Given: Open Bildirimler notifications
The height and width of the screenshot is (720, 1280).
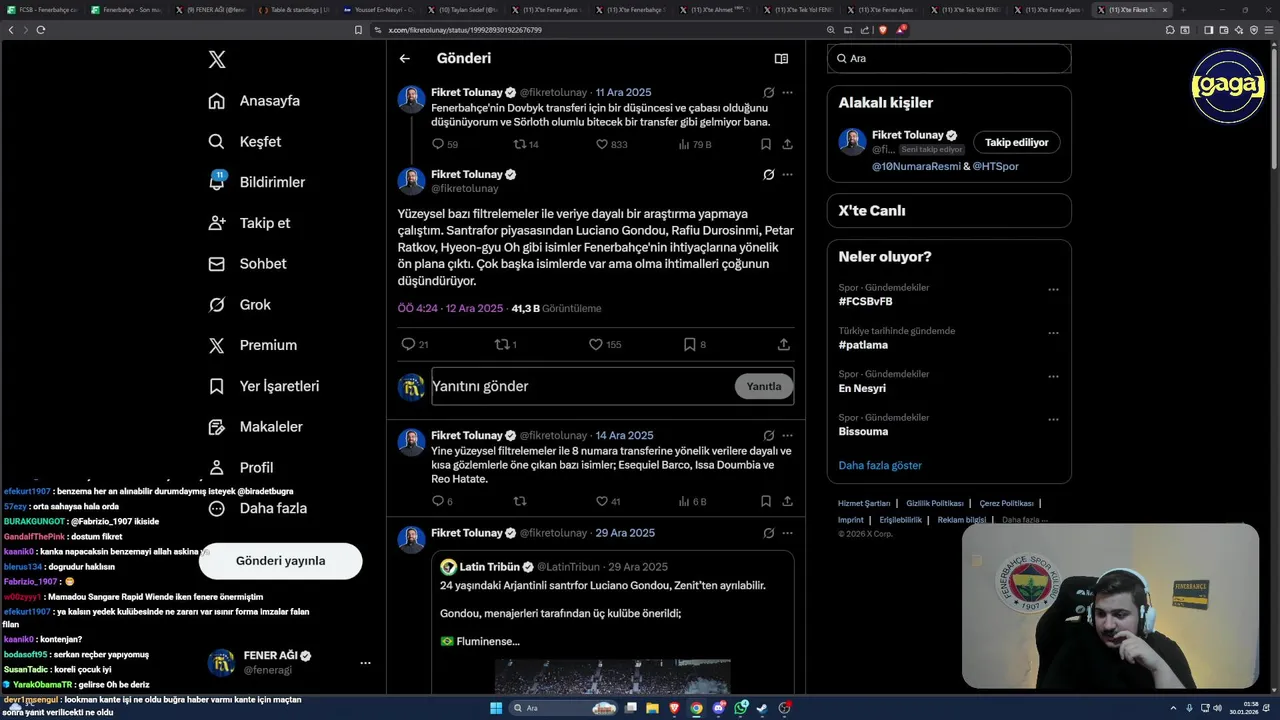Looking at the screenshot, I should click(256, 182).
